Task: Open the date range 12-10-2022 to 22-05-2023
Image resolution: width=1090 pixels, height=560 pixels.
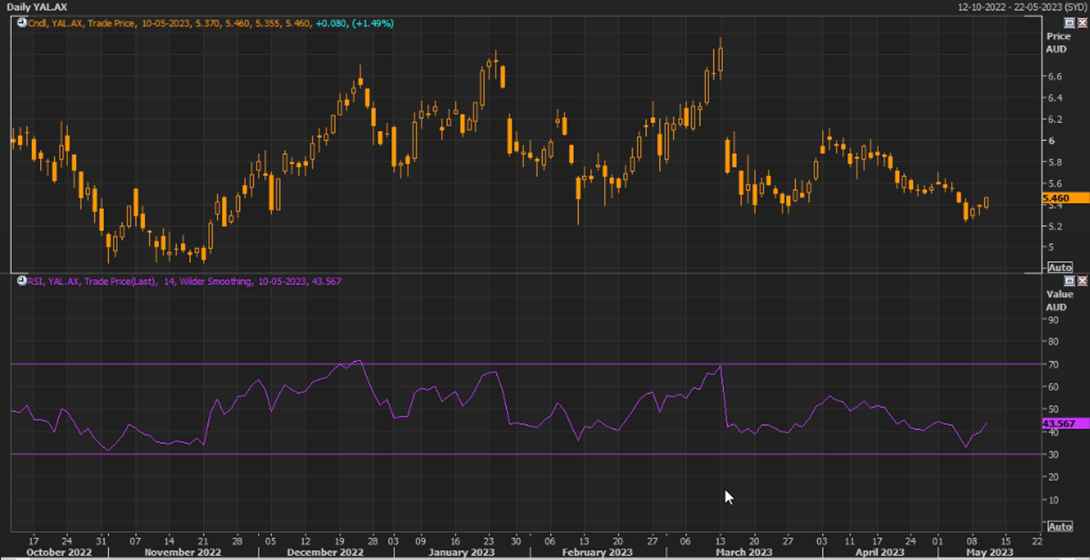Action: pos(1020,7)
